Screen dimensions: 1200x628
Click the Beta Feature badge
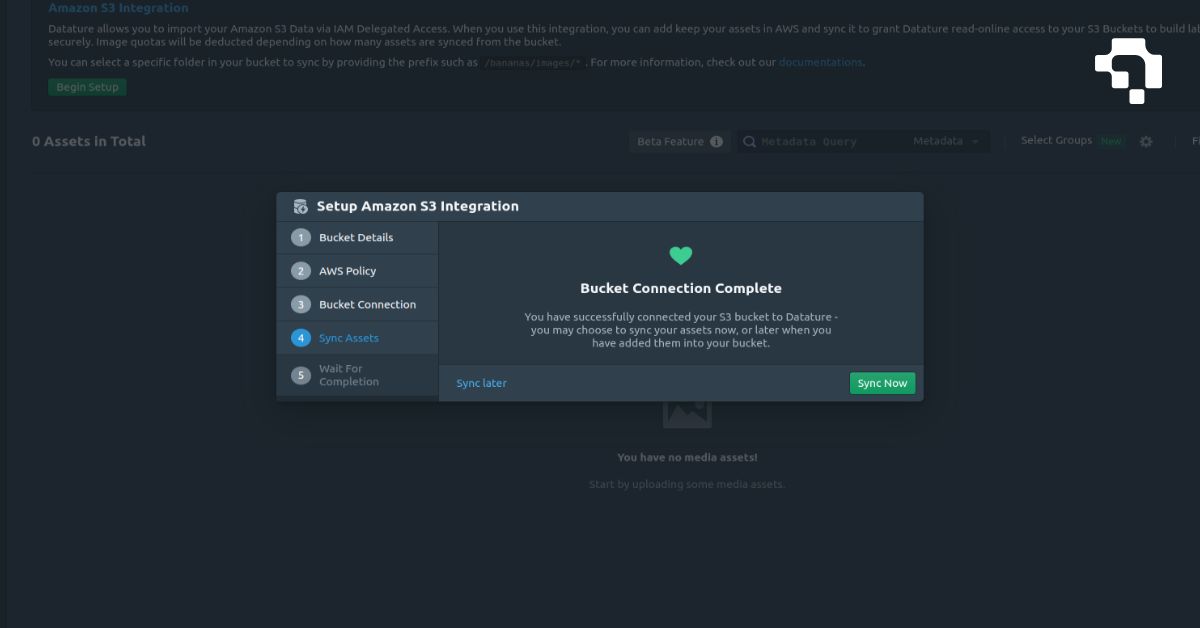[680, 142]
